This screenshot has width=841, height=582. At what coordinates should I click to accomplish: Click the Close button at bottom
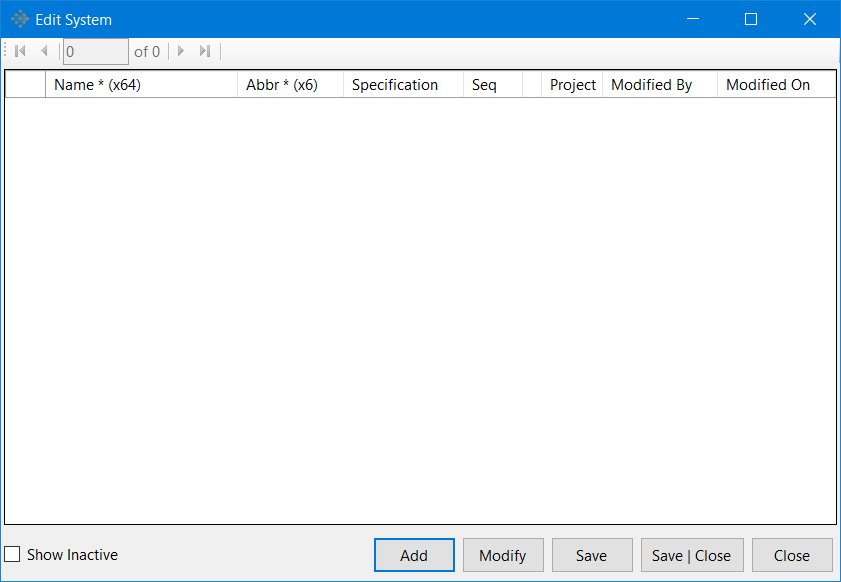point(792,555)
